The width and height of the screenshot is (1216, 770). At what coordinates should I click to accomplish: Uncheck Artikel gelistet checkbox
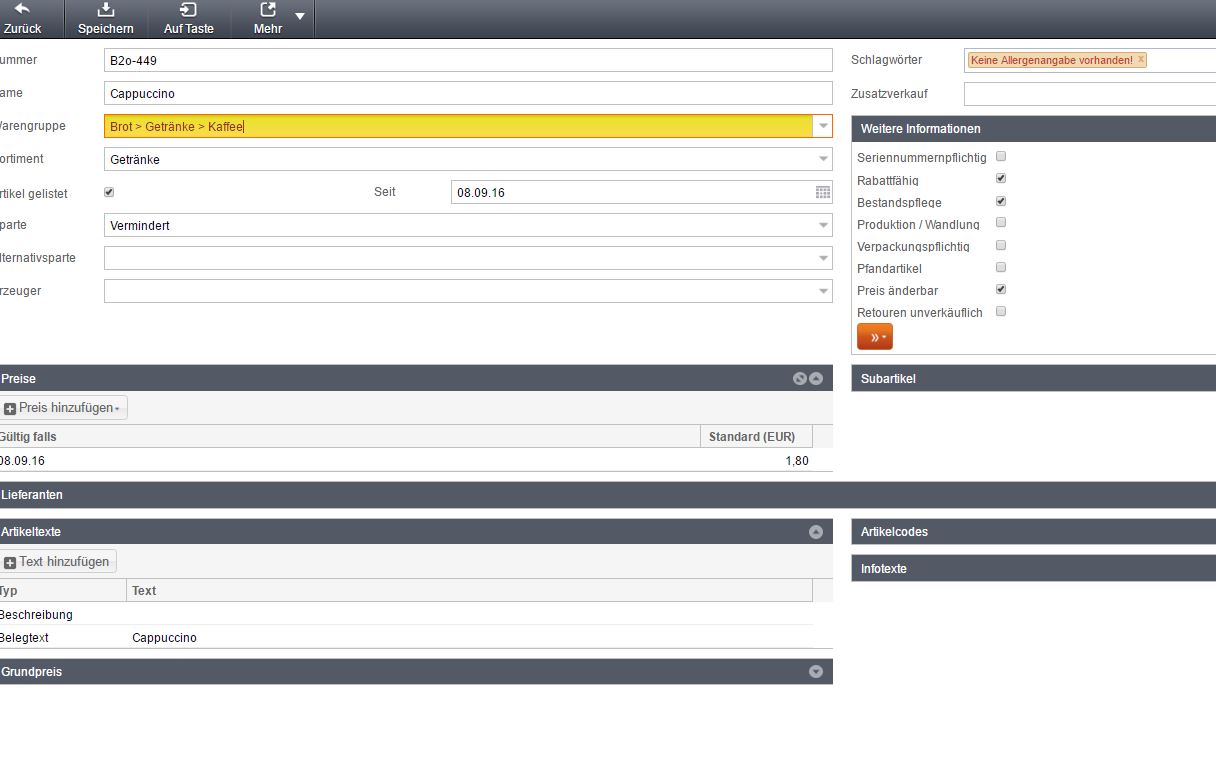109,192
